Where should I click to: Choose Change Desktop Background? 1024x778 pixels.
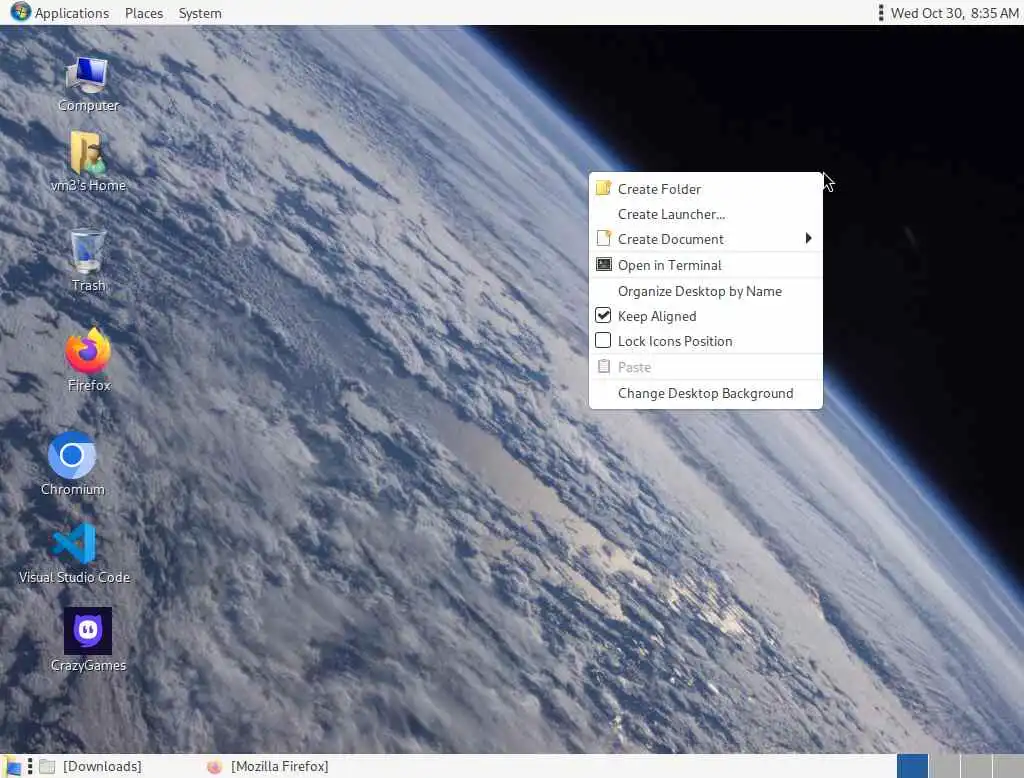[705, 393]
